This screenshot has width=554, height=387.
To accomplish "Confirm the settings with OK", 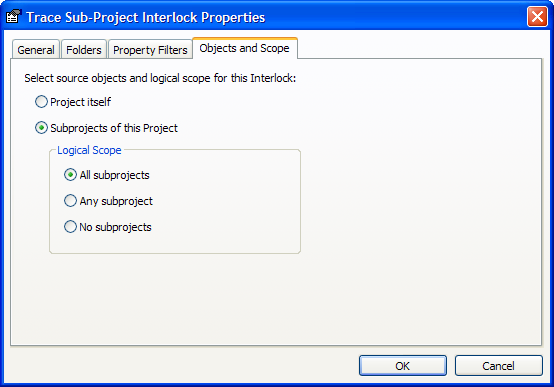I will (x=403, y=365).
